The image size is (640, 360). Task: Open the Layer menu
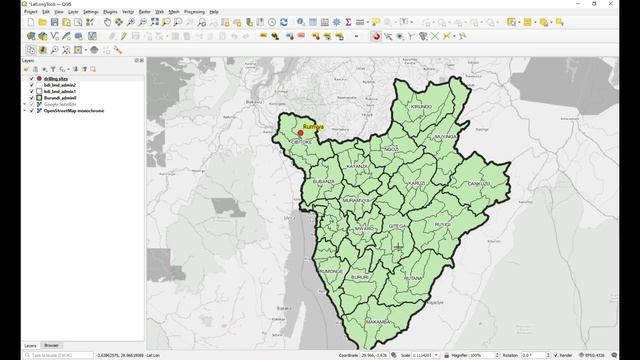(x=73, y=12)
